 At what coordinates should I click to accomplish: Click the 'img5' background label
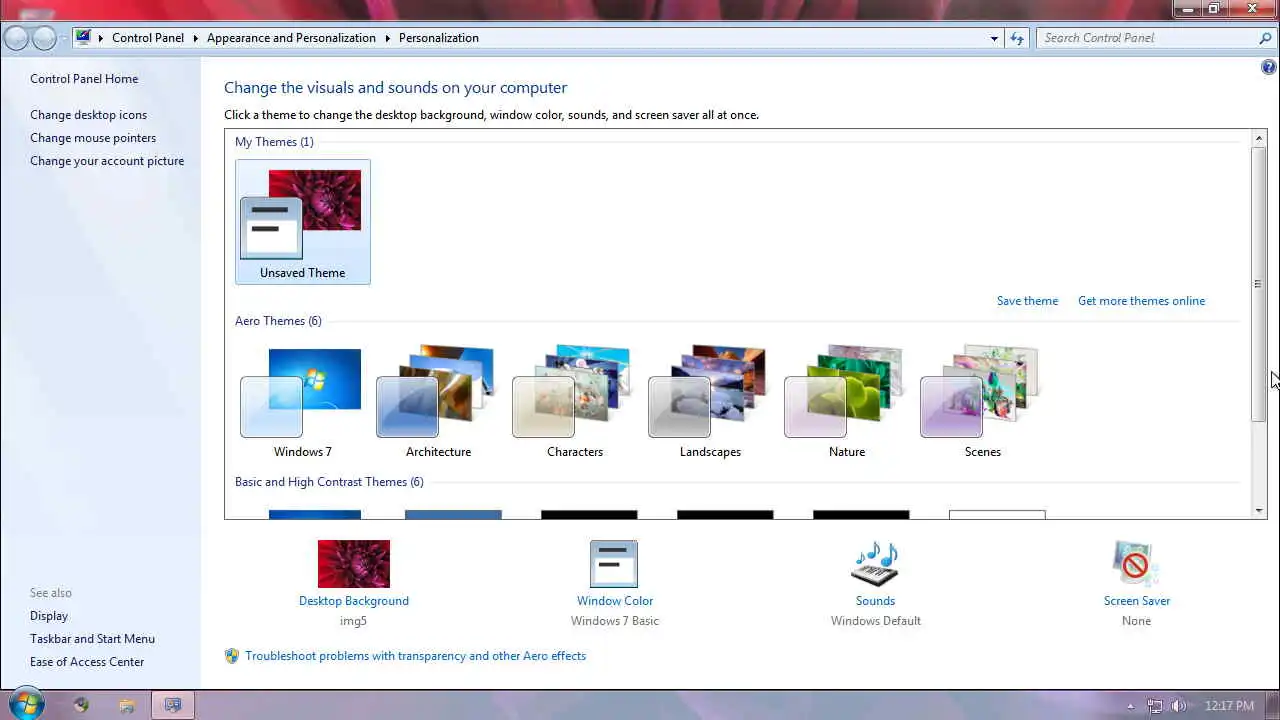(354, 621)
